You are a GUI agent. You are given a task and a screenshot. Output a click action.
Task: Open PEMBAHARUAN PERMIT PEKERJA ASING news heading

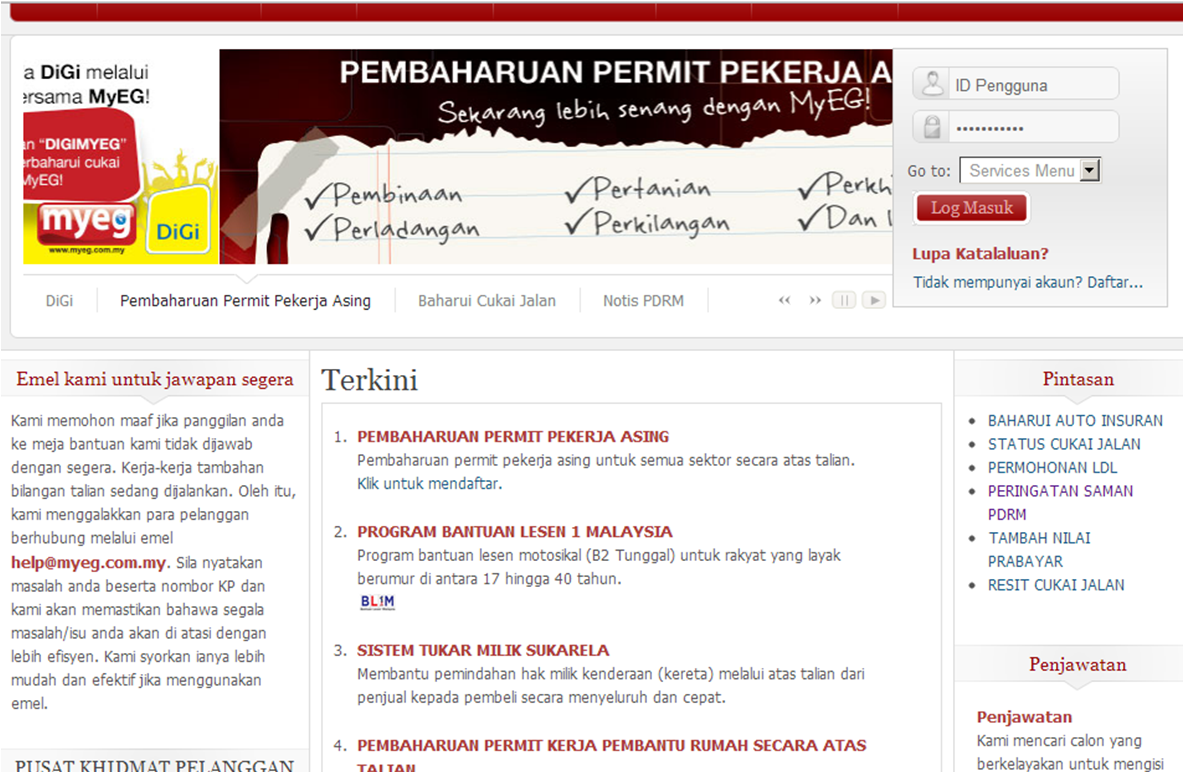pyautogui.click(x=513, y=436)
